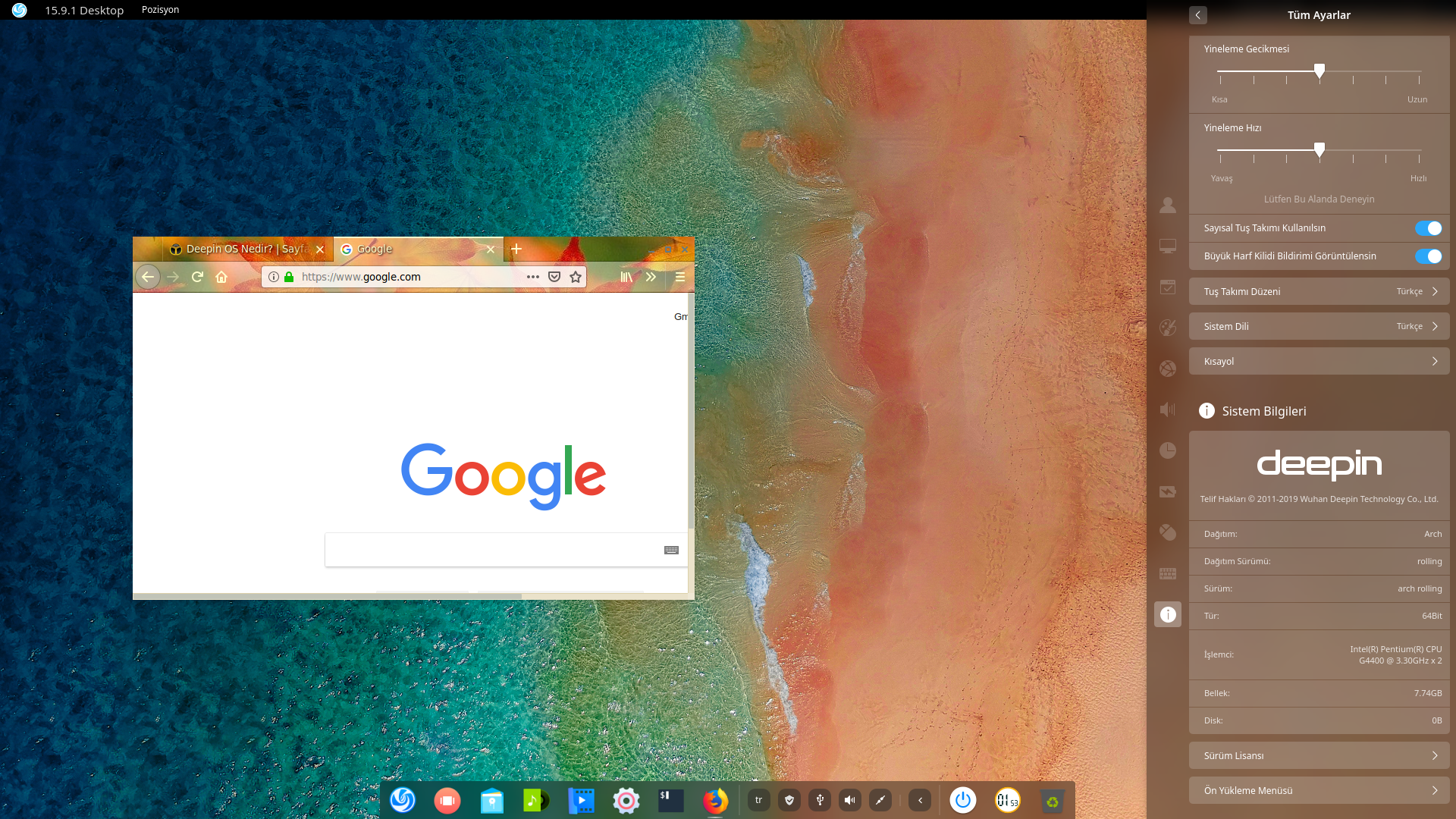Open new tab with plus button
Image resolution: width=1456 pixels, height=819 pixels.
(x=516, y=249)
